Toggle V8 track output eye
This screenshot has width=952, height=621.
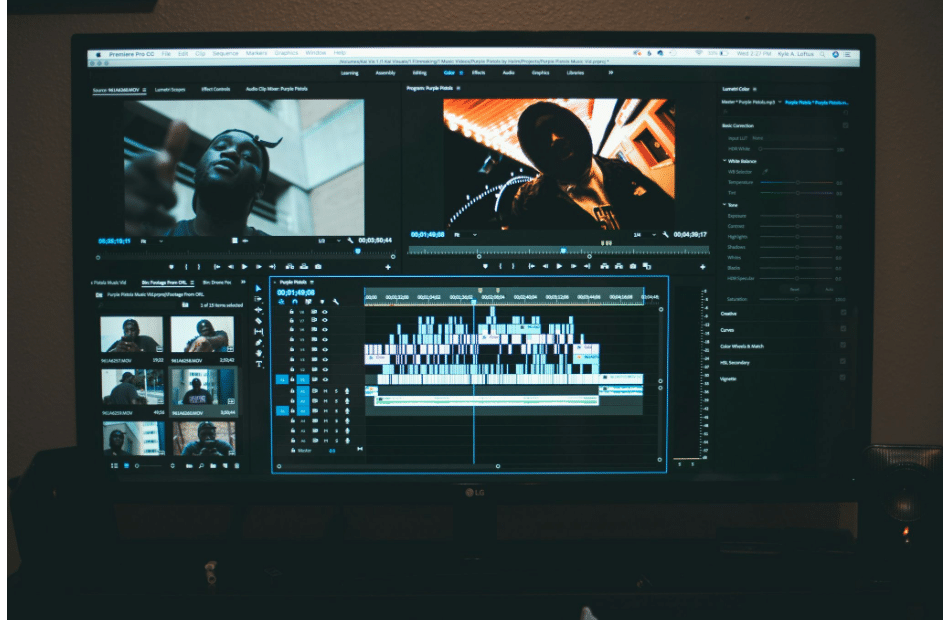pyautogui.click(x=325, y=311)
